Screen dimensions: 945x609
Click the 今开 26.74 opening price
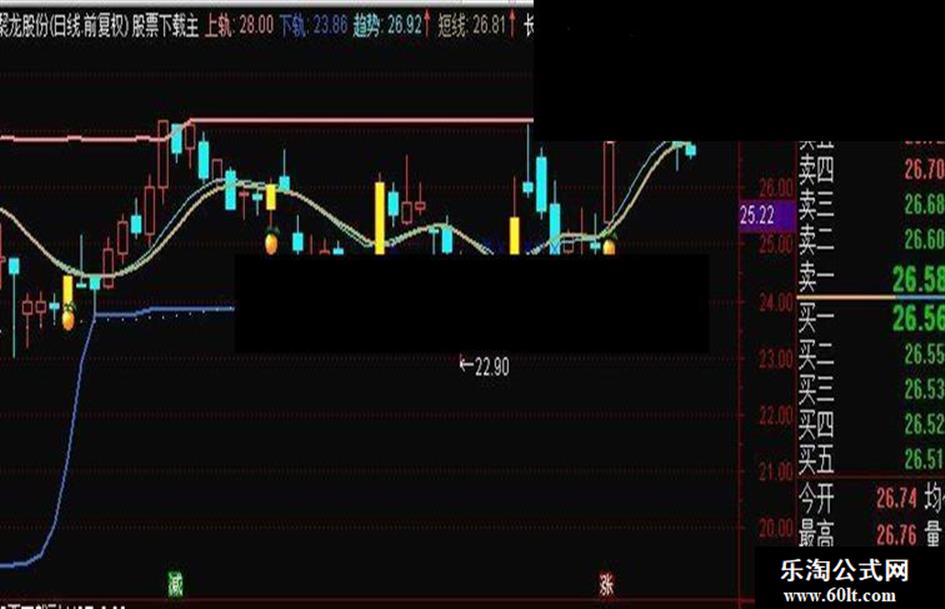(858, 499)
